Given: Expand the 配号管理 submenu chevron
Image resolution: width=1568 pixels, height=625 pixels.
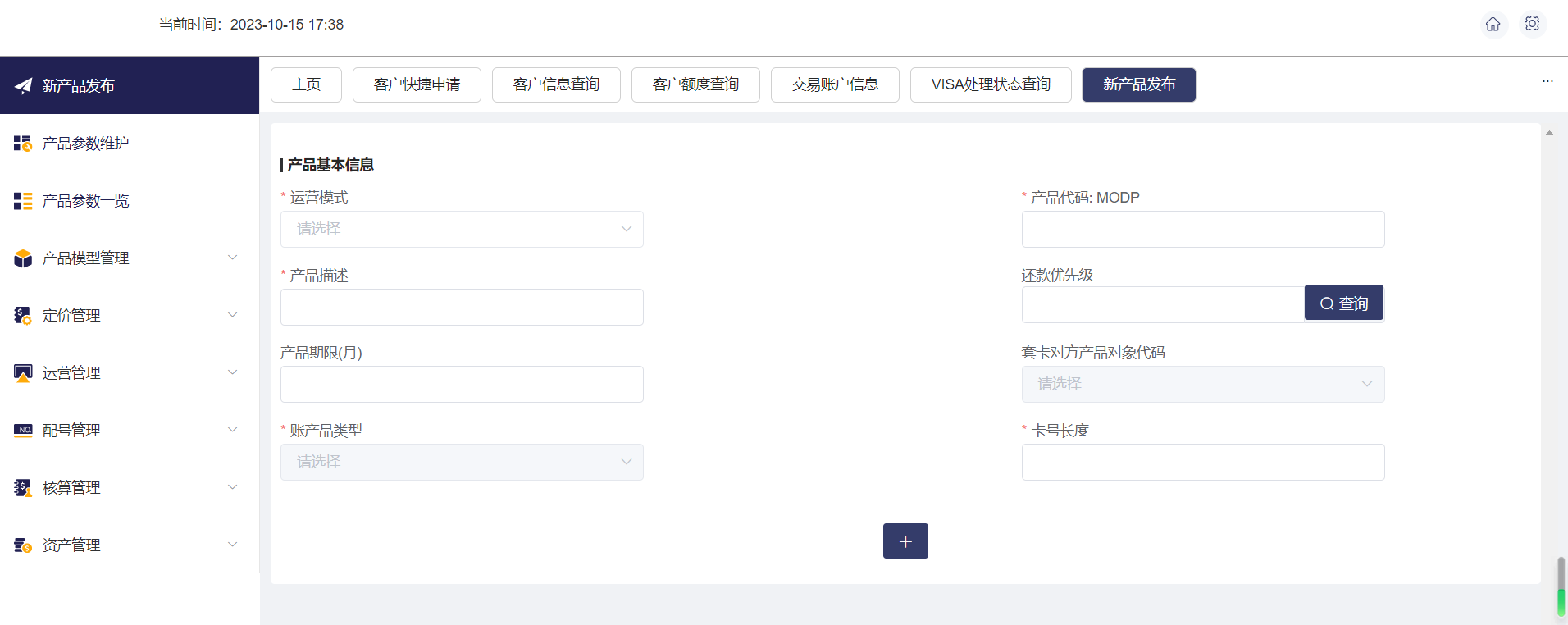Looking at the screenshot, I should pos(233,430).
